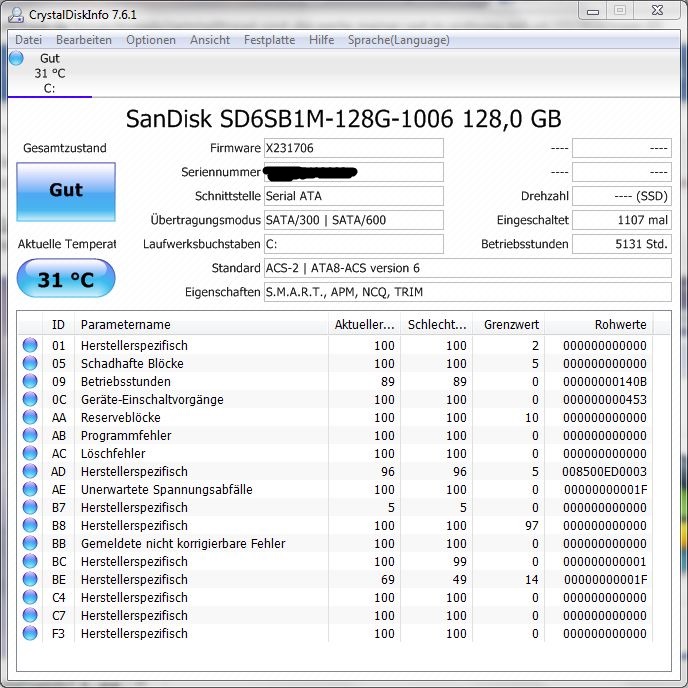Click status orb of attribute B7
This screenshot has width=688, height=688.
(30, 507)
